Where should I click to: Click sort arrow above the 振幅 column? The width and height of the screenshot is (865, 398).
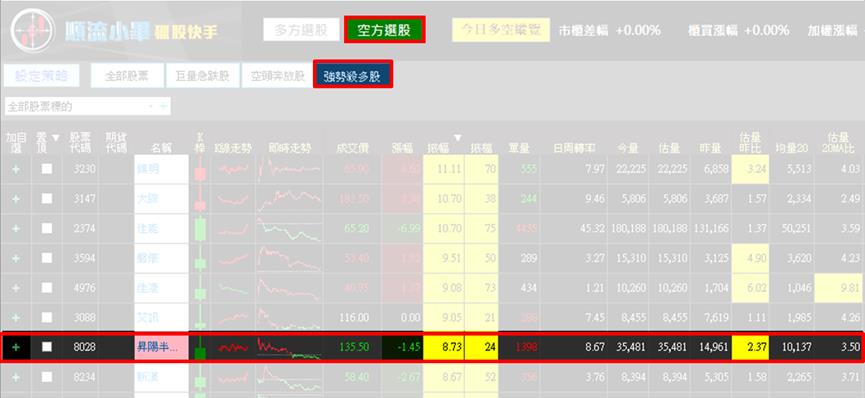[457, 137]
